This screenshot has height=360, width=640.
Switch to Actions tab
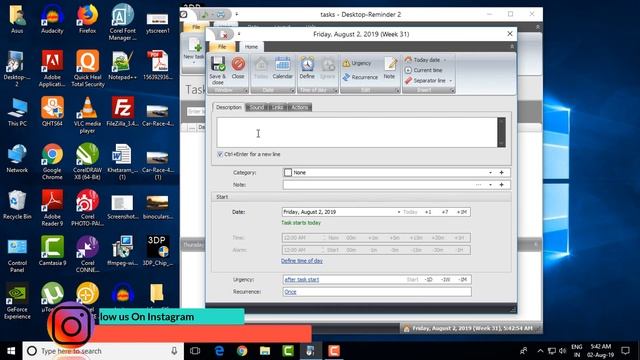pos(300,107)
